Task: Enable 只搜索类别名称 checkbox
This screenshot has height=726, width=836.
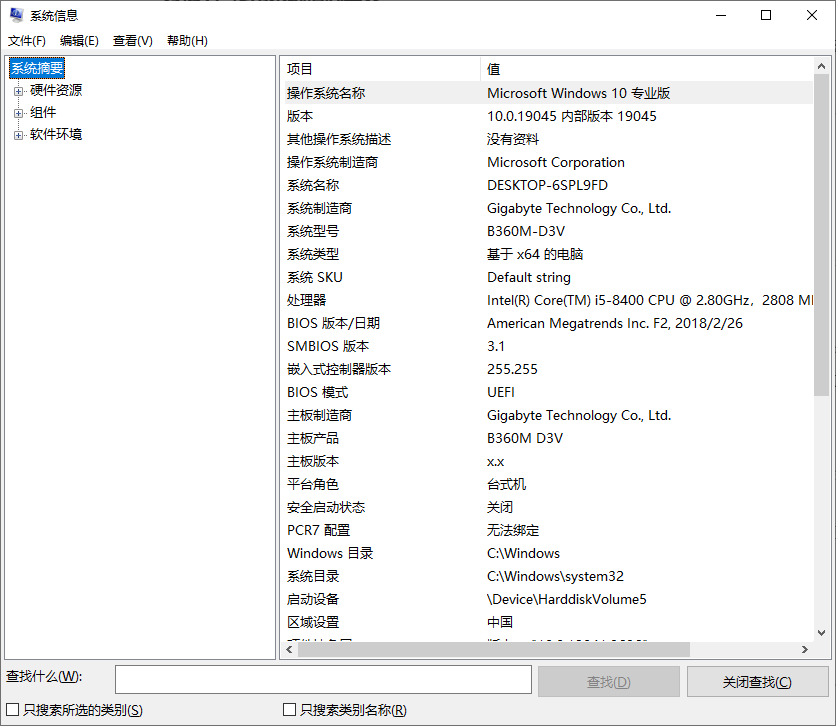Action: 289,709
